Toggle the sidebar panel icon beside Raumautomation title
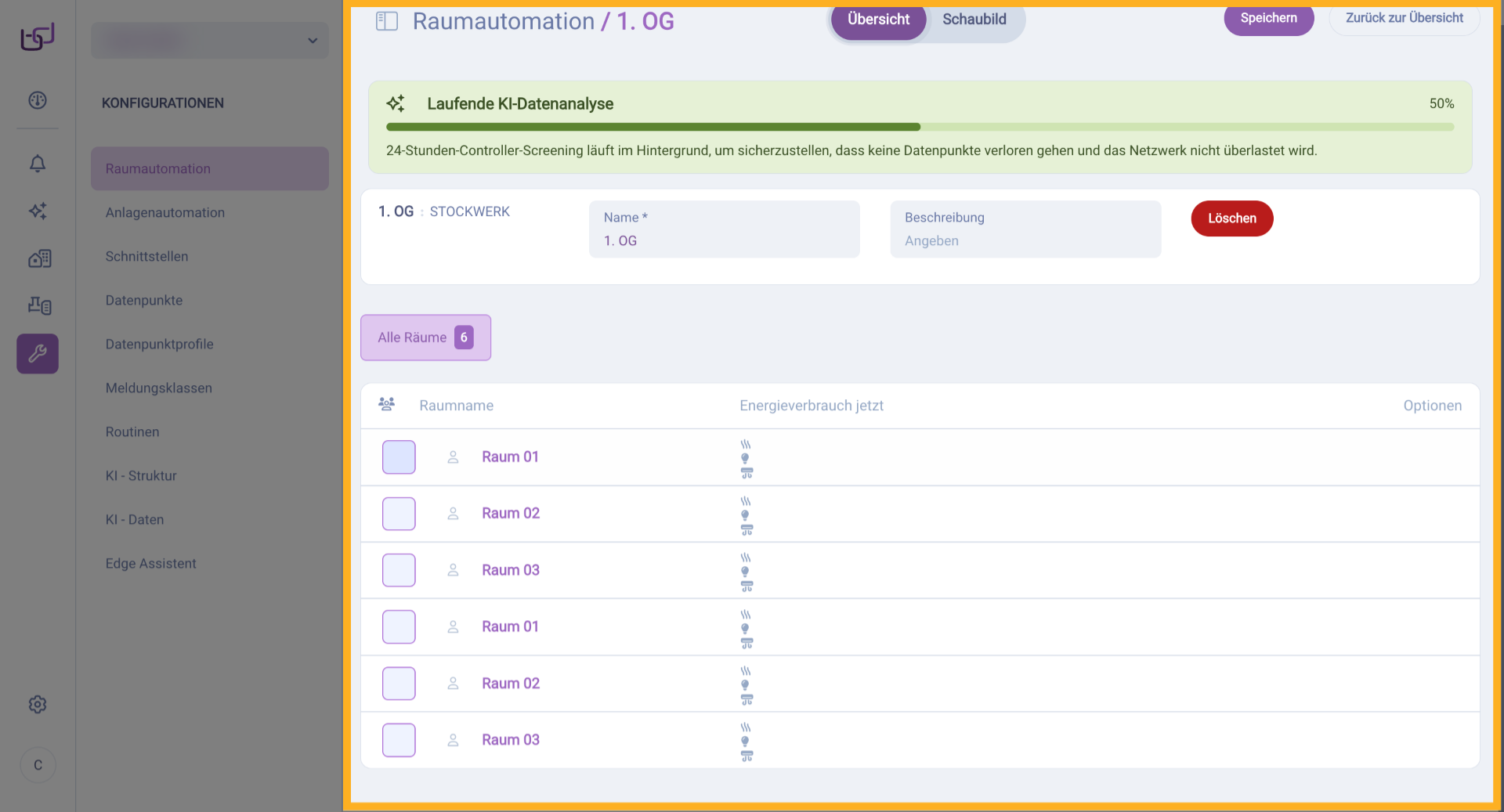 tap(387, 21)
